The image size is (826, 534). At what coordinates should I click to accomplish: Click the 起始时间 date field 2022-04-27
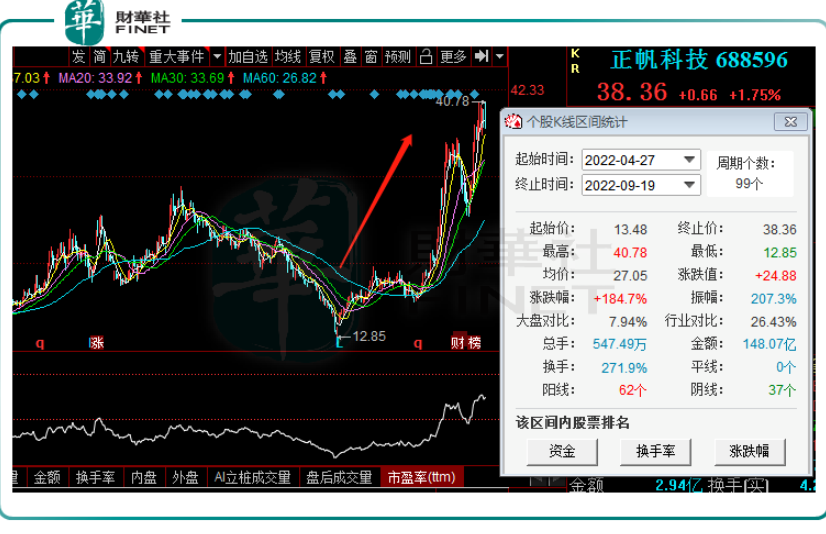[641, 160]
